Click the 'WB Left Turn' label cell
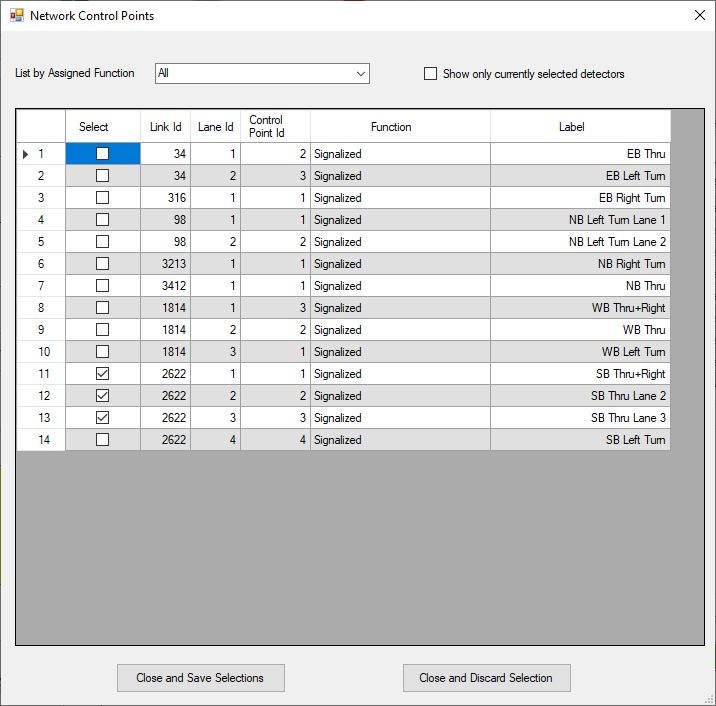The image size is (716, 706). 581,352
